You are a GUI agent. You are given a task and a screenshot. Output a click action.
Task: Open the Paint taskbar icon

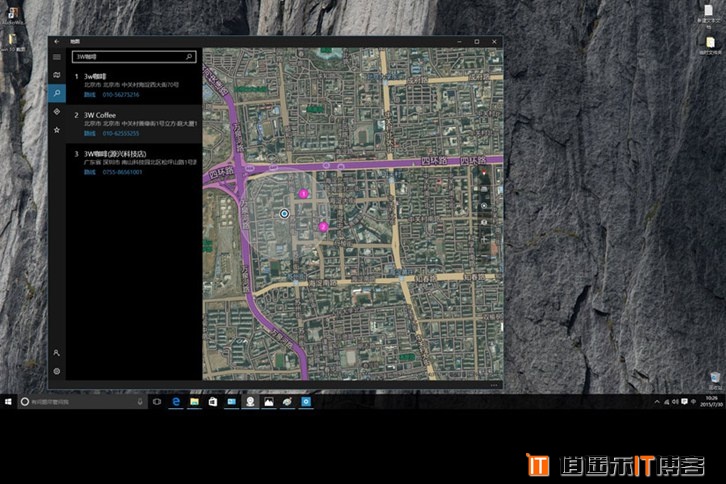pyautogui.click(x=287, y=402)
